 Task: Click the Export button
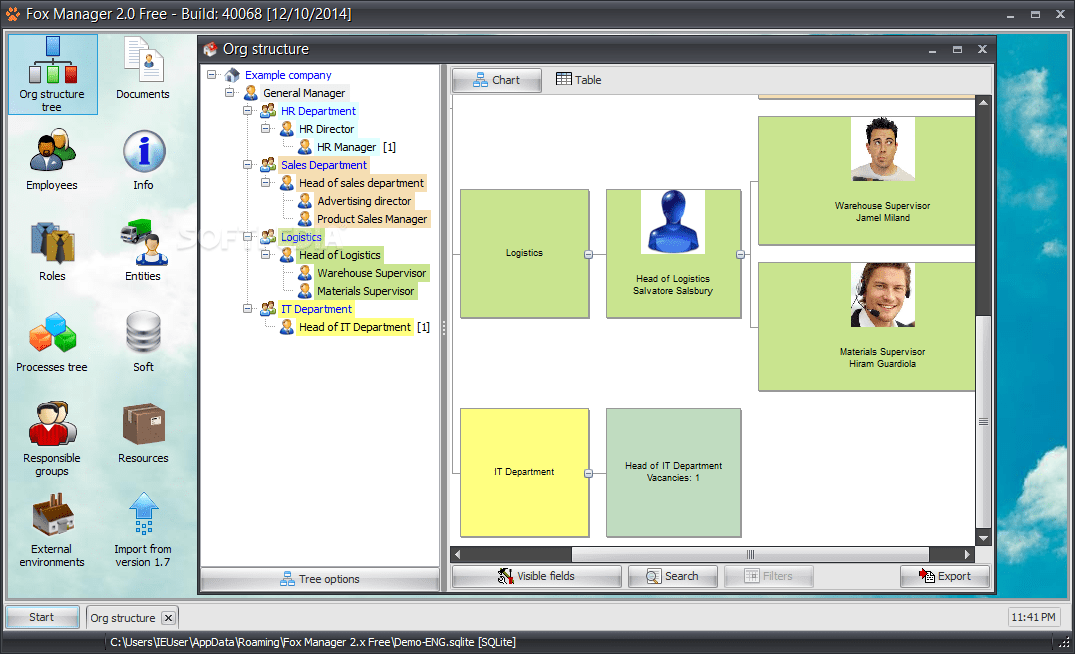point(944,576)
